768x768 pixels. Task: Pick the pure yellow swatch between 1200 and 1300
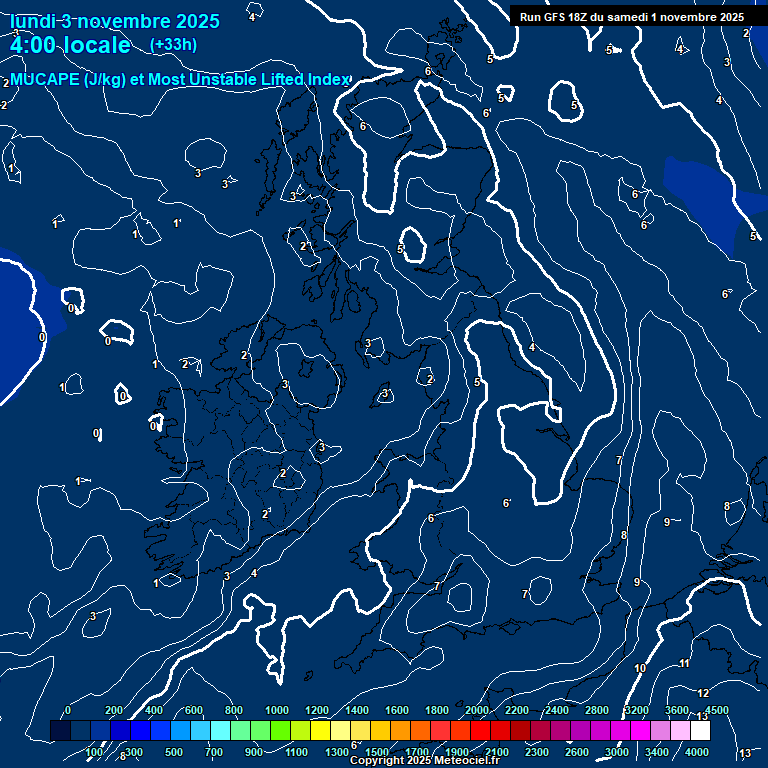pos(320,730)
